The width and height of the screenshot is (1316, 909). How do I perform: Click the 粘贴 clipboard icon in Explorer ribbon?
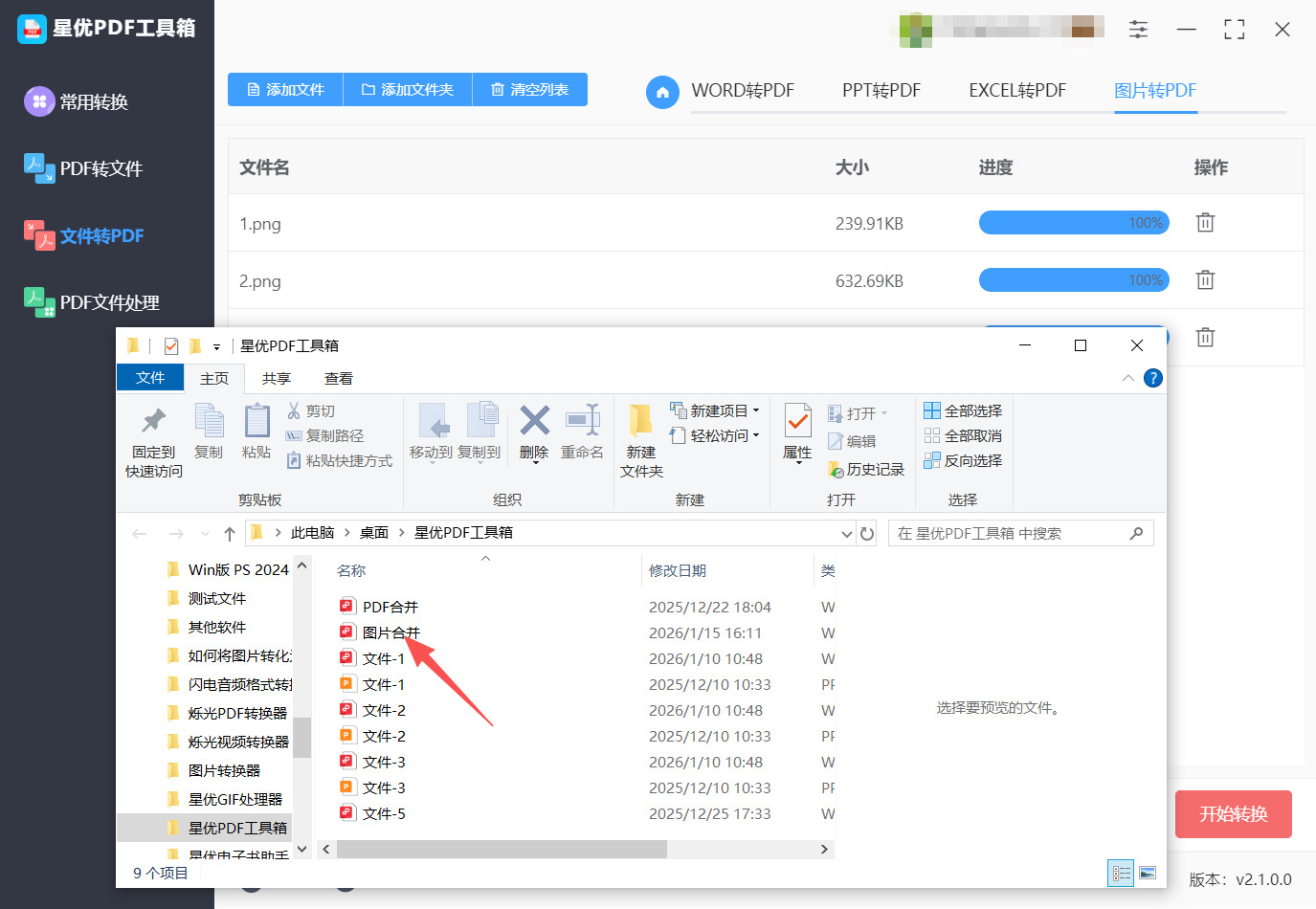tap(257, 421)
